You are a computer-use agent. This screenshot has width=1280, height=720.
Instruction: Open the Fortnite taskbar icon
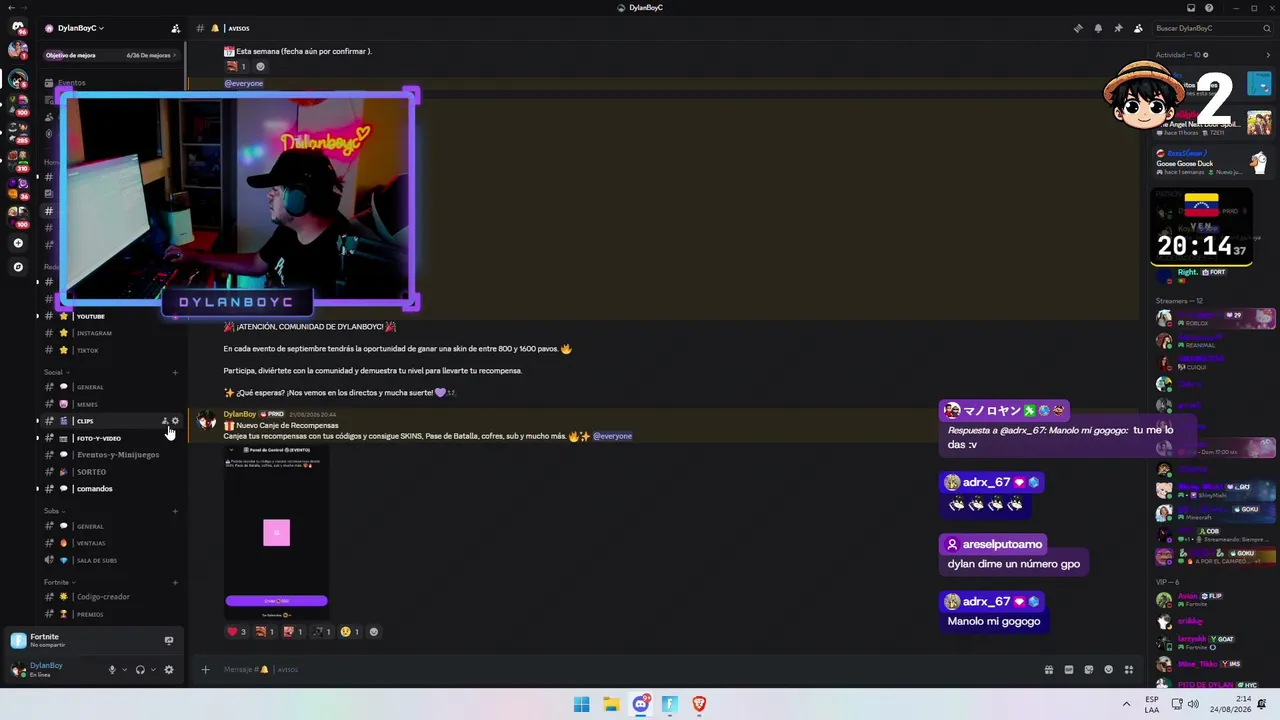coord(670,704)
